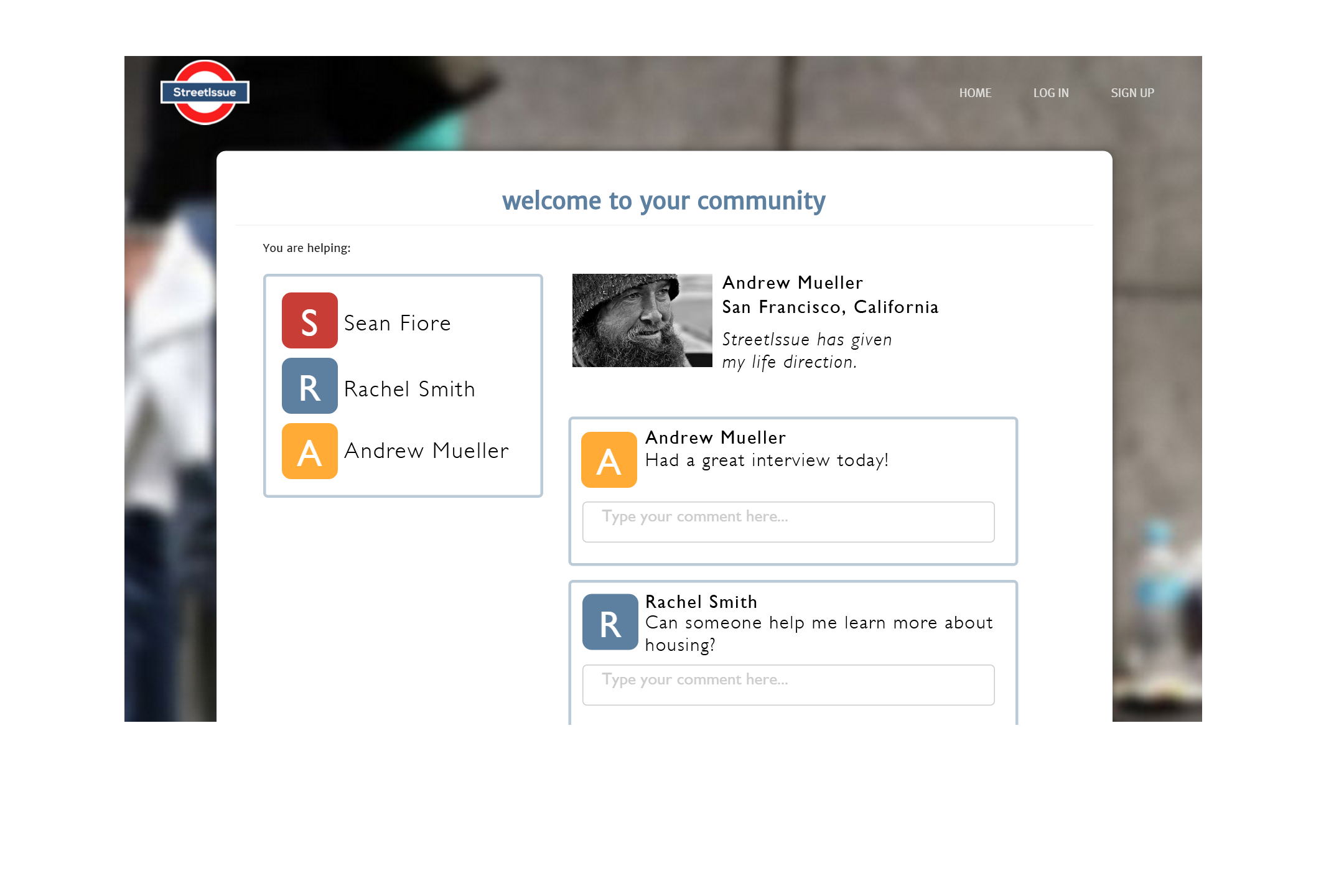Click the Andrew Mueller profile name heading
Viewport: 1344px width, 896px height.
click(x=792, y=283)
